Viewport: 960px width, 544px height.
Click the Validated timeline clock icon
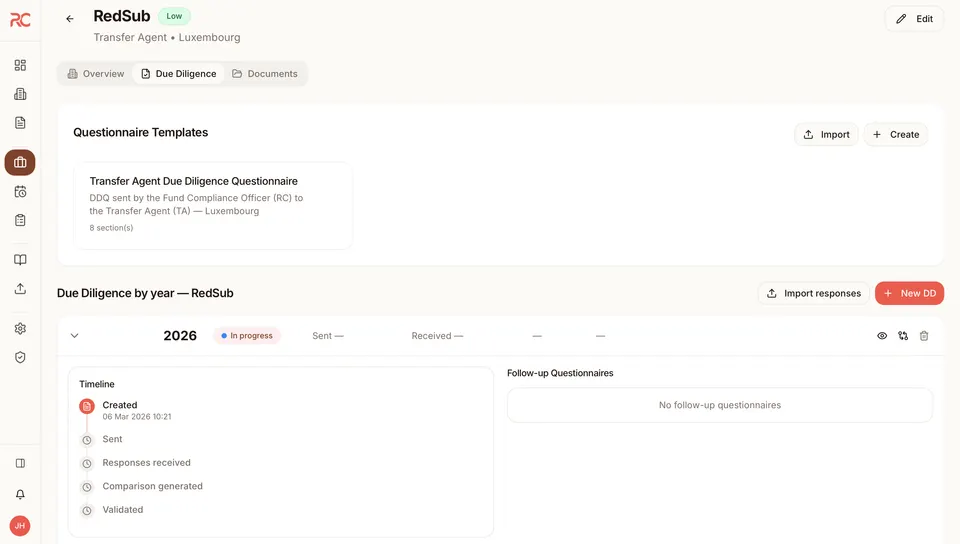(x=87, y=510)
